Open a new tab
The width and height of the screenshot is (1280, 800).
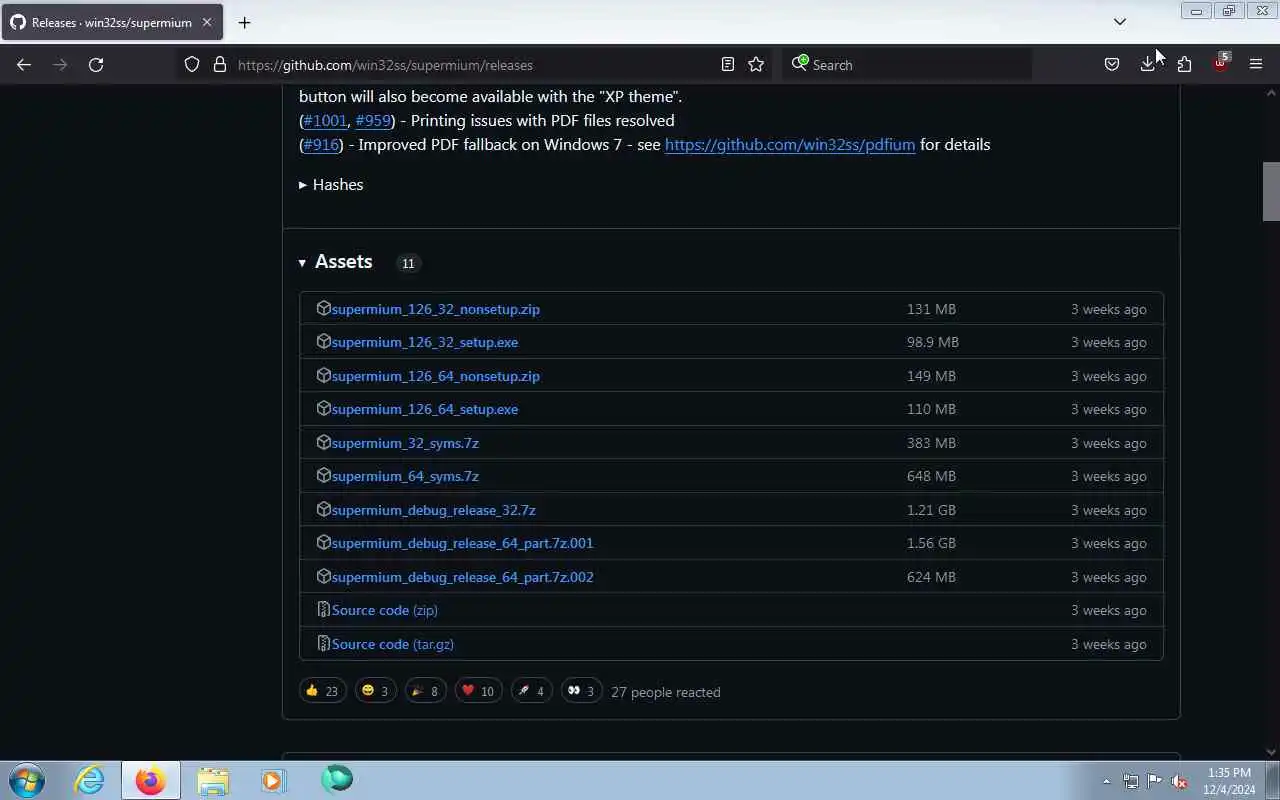tap(244, 22)
